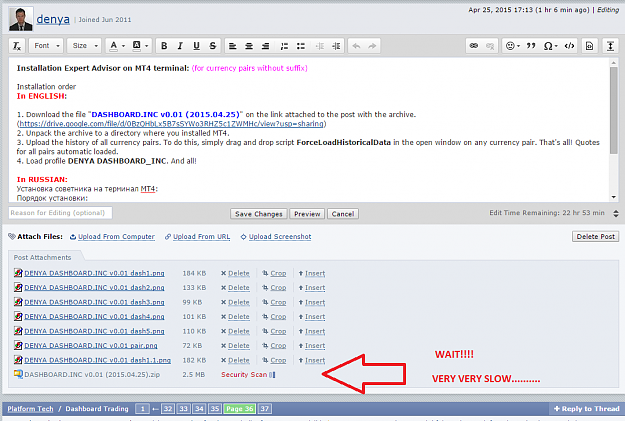Undo the last edit
The width and height of the screenshot is (625, 421).
click(x=356, y=46)
